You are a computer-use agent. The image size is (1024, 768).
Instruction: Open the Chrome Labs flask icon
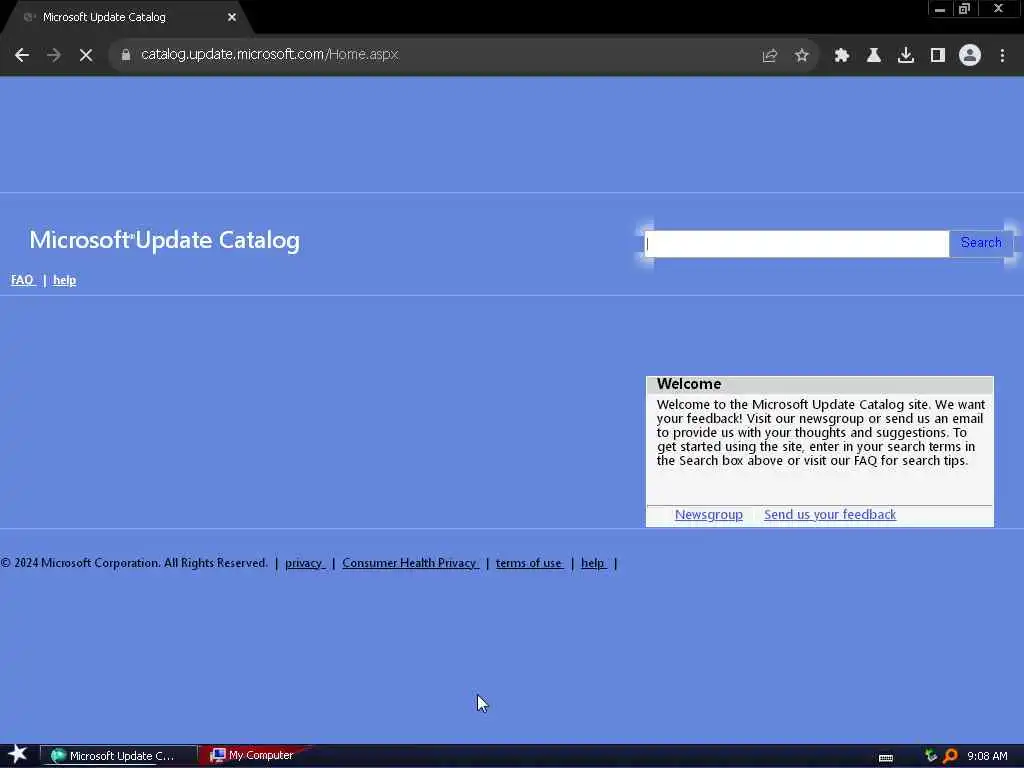pyautogui.click(x=874, y=56)
